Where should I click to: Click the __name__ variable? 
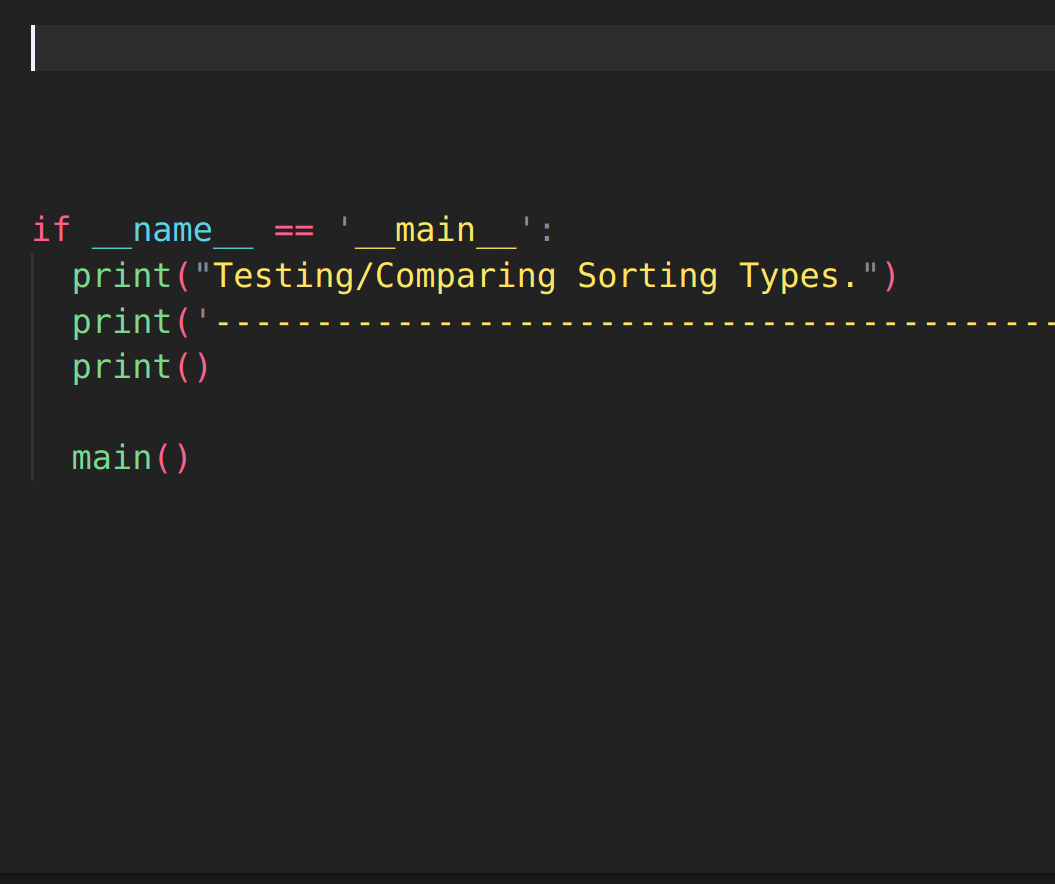tap(172, 230)
